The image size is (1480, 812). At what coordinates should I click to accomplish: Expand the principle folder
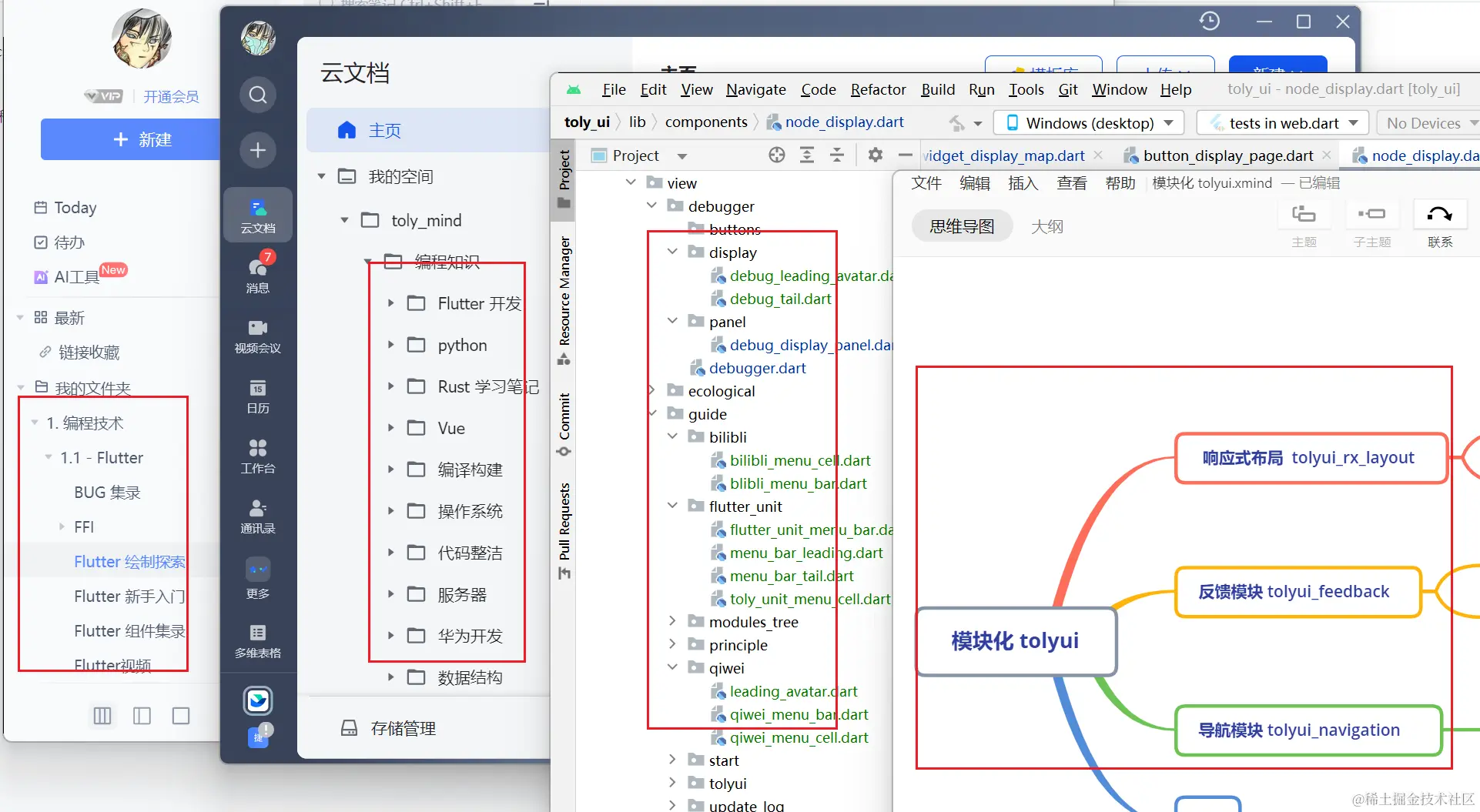tap(673, 644)
